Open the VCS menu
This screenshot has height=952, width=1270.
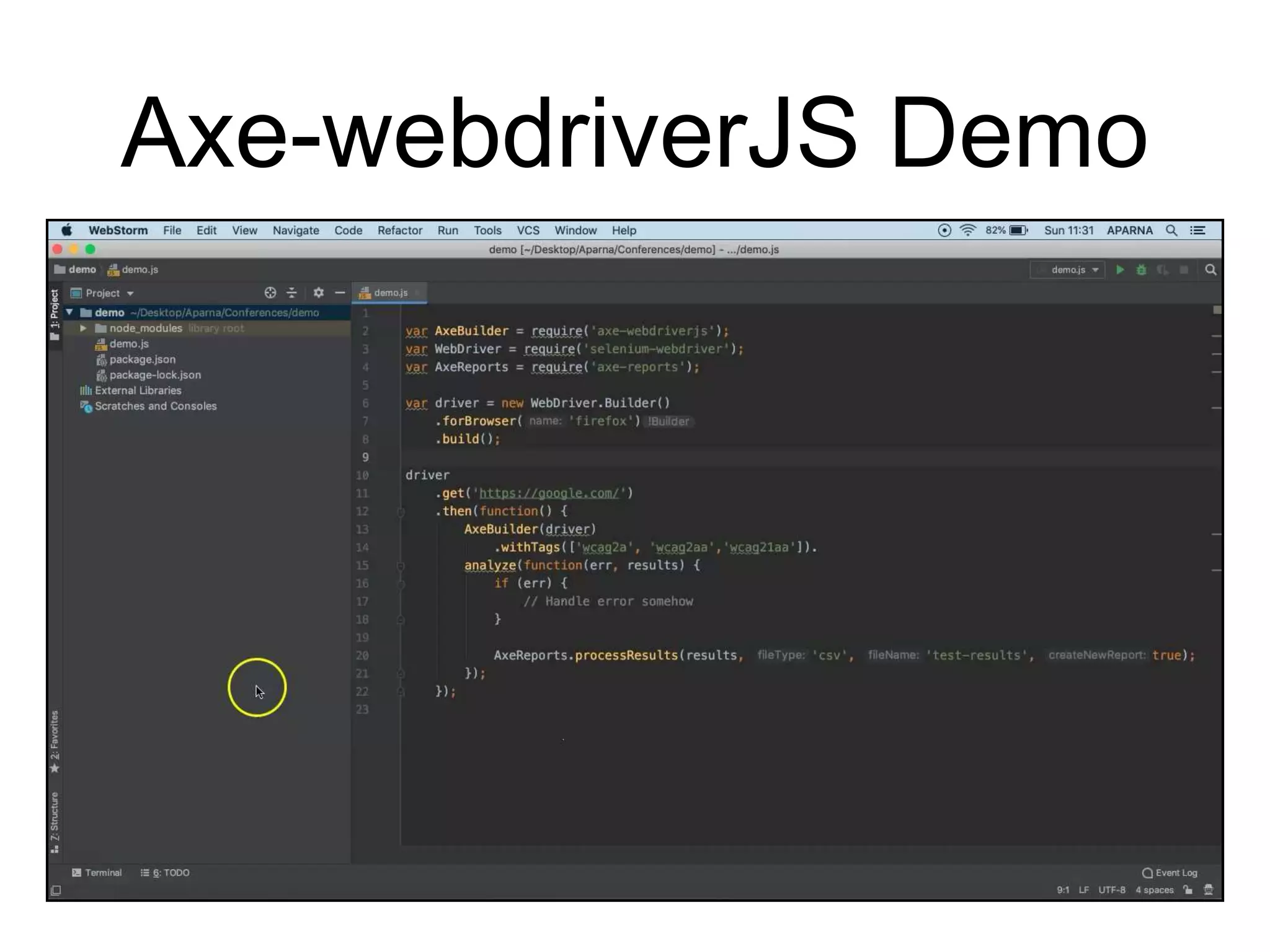[x=528, y=231]
